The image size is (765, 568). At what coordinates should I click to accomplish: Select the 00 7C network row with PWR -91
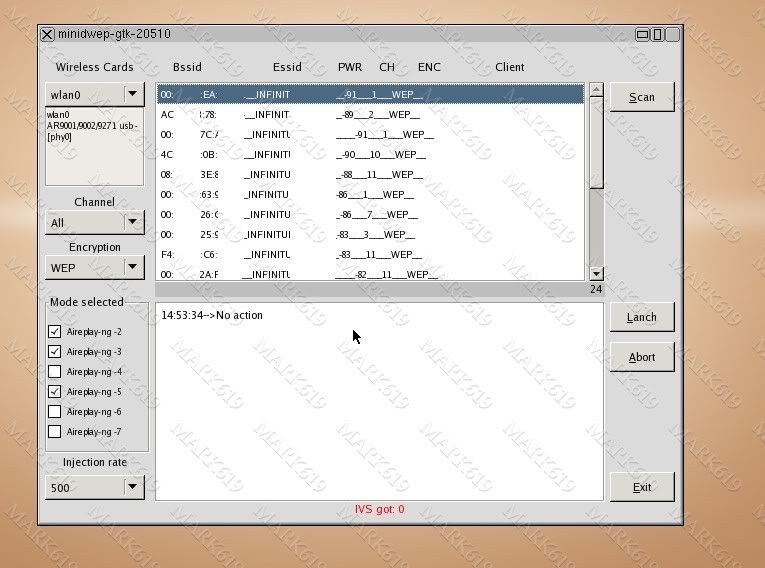click(x=370, y=134)
